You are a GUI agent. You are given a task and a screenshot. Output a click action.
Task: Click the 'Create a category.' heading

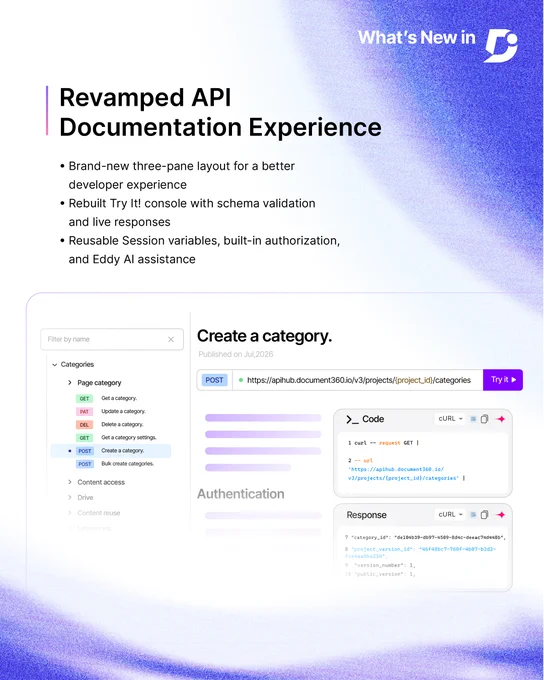click(264, 336)
